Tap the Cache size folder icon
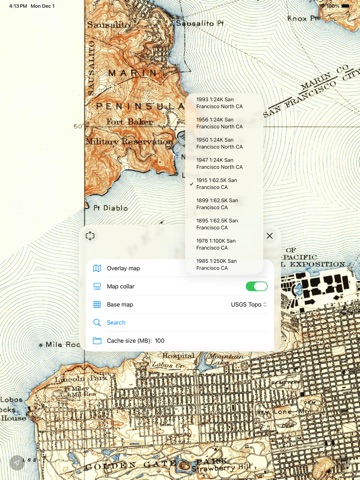Viewport: 360px width, 480px height. tap(97, 341)
